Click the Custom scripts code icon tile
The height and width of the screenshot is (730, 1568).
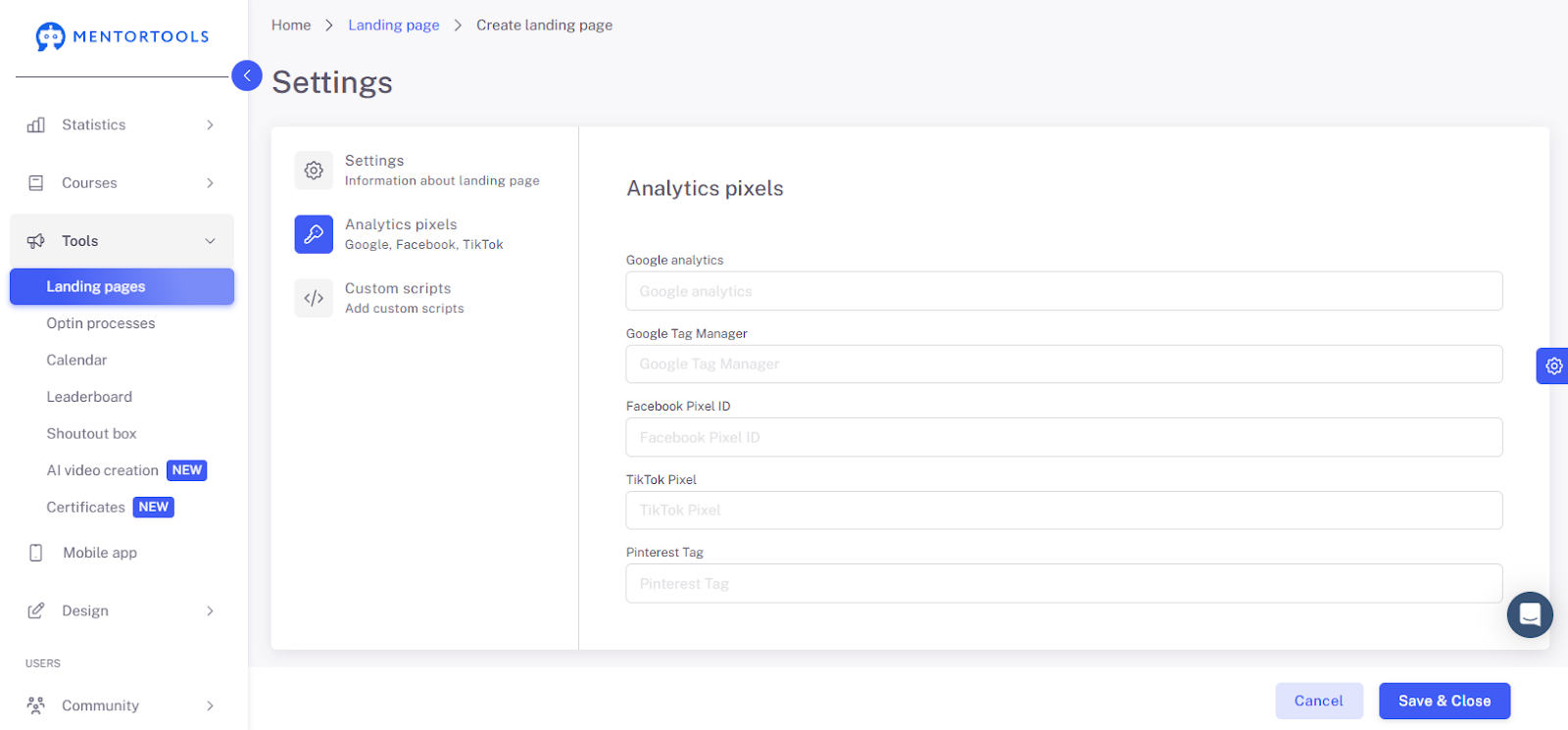click(x=314, y=298)
